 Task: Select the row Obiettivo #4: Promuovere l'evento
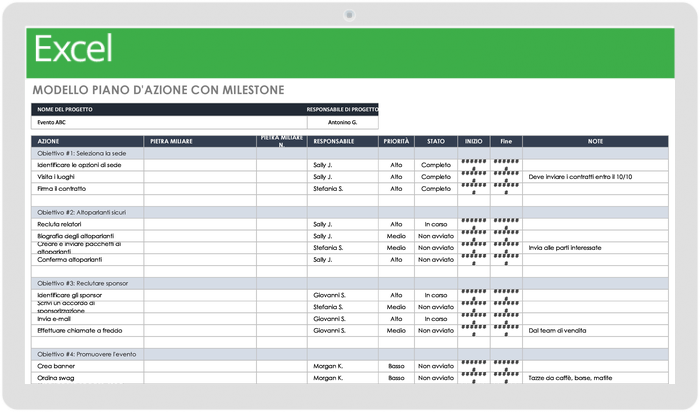350,354
